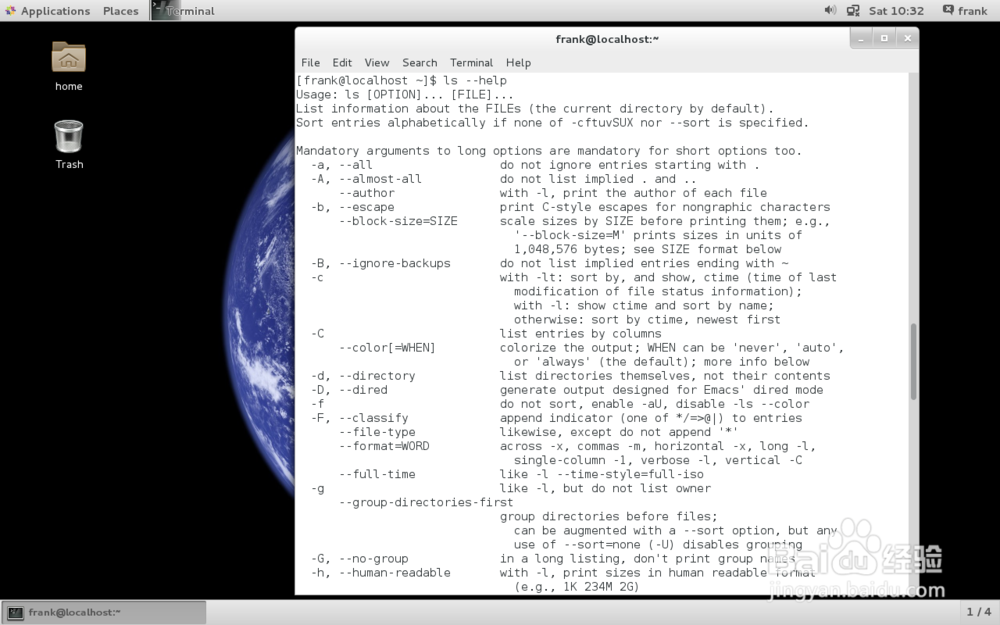1000x625 pixels.
Task: Click the chat bubble icon beside frank
Action: pyautogui.click(x=948, y=10)
